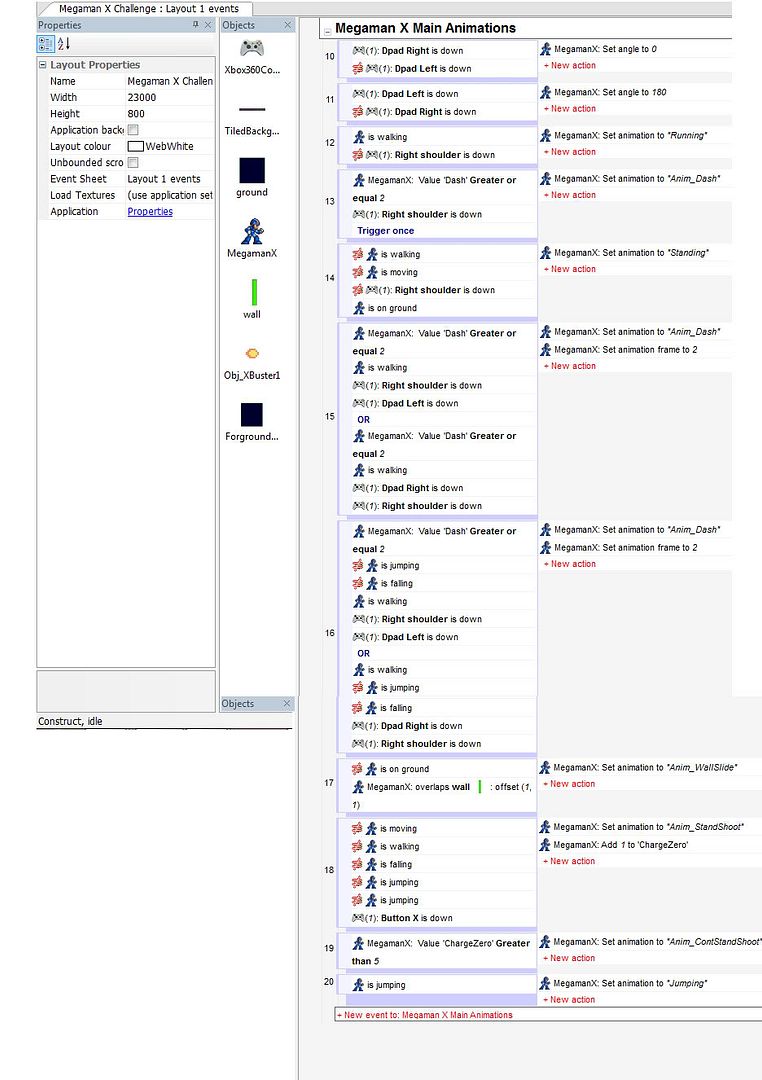Close the top Objects panel

coord(288,25)
